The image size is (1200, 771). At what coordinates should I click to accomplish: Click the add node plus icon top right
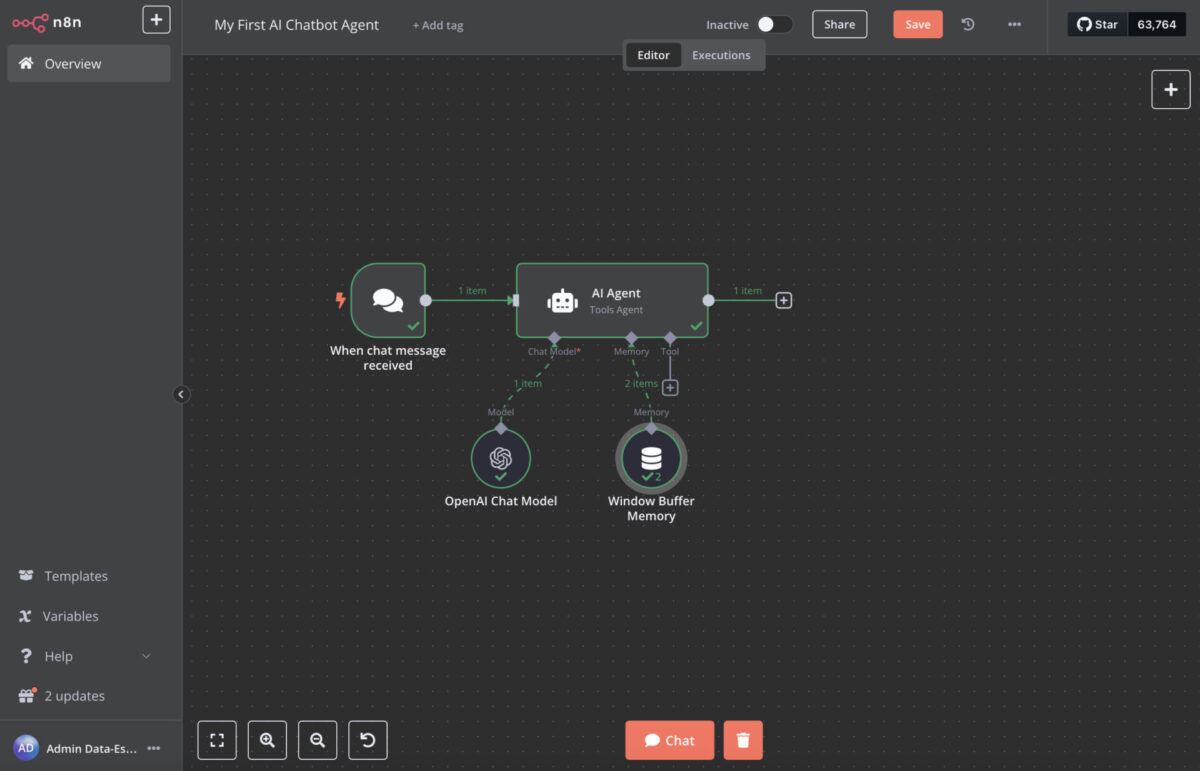tap(1170, 89)
